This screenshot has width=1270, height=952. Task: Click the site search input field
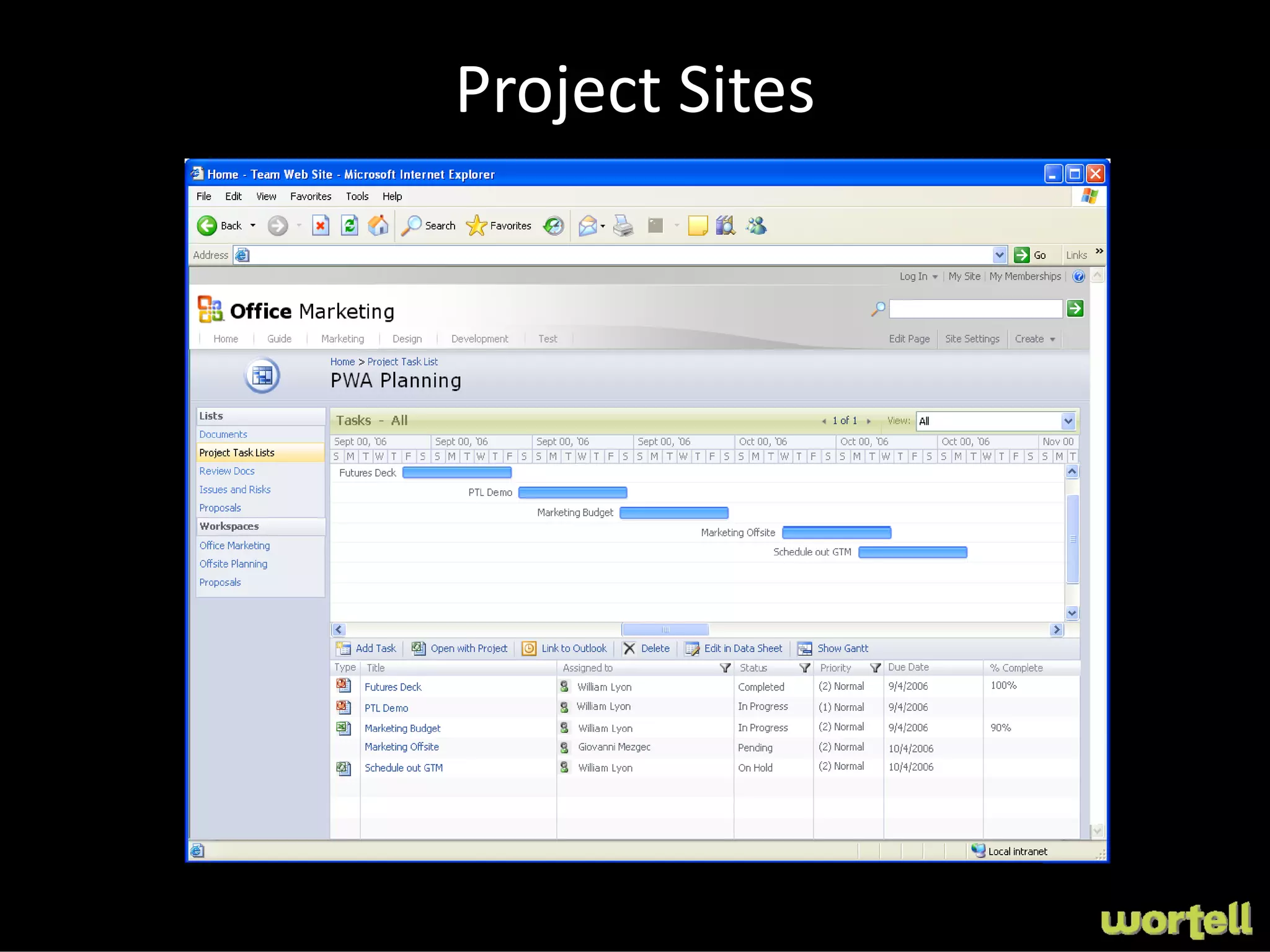click(975, 309)
